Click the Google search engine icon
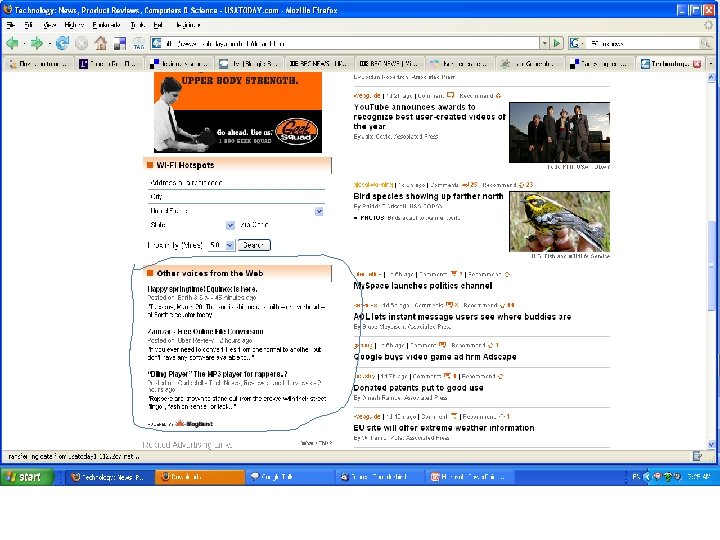720x540 pixels. click(x=574, y=43)
